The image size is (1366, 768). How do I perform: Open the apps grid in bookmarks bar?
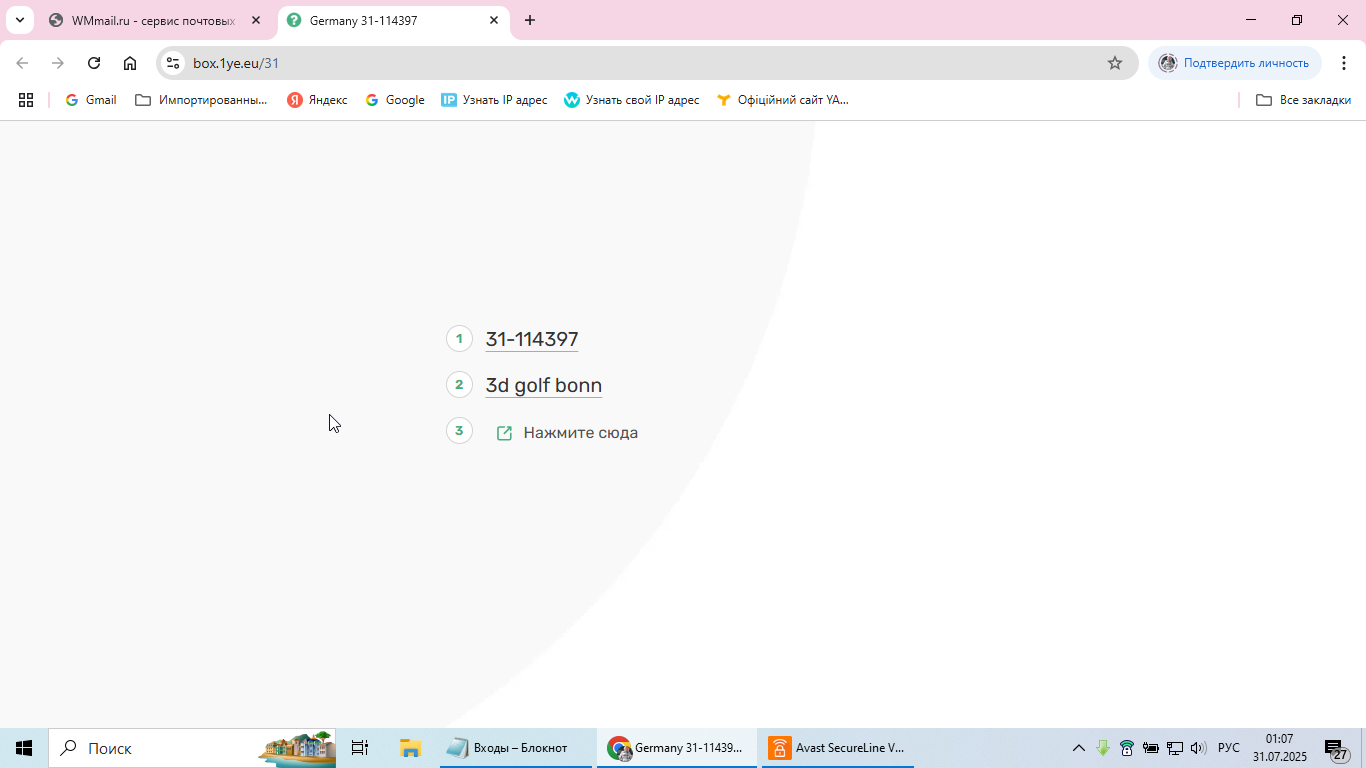click(26, 100)
